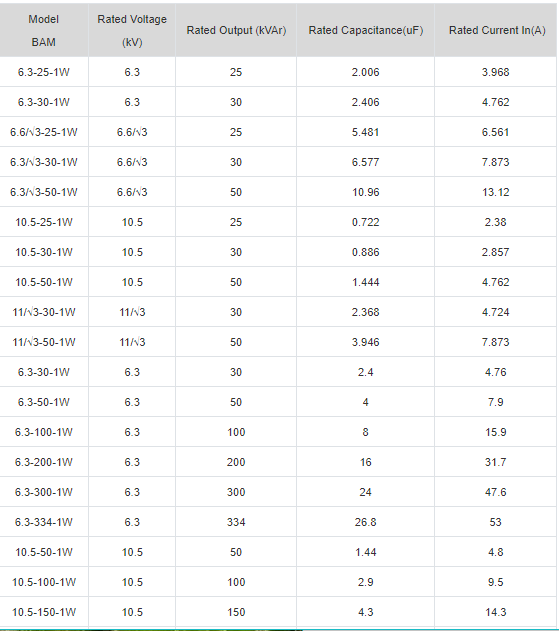The height and width of the screenshot is (631, 559).
Task: Click the Rated Output (kVAr) header
Action: [236, 31]
